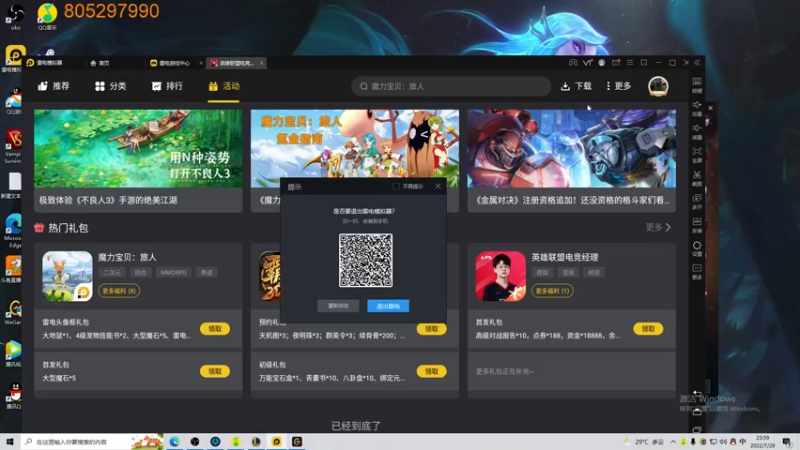The height and width of the screenshot is (450, 800).
Task: Open the 下载 downloads page
Action: coord(576,86)
